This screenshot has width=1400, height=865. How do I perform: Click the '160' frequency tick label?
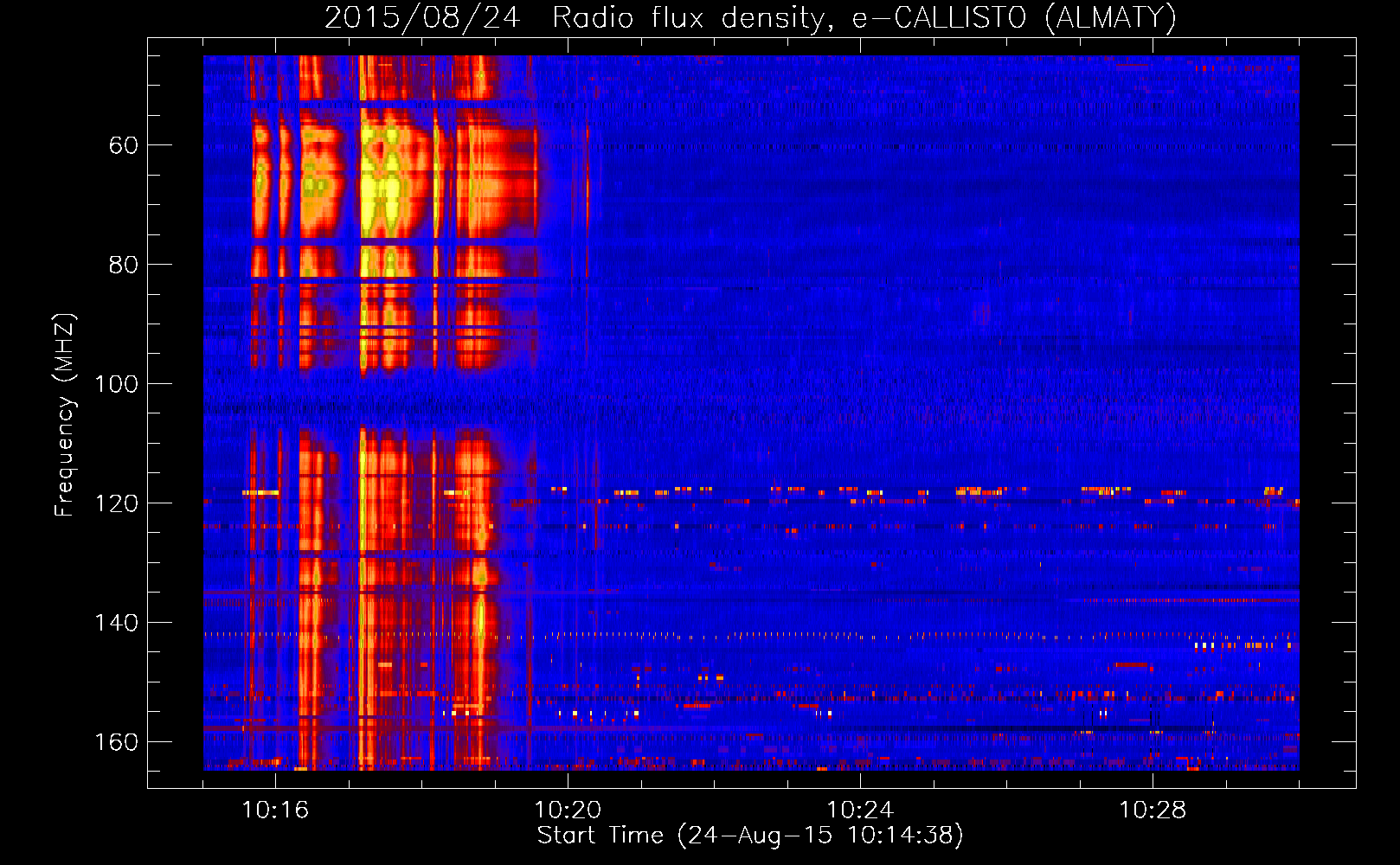[x=117, y=742]
